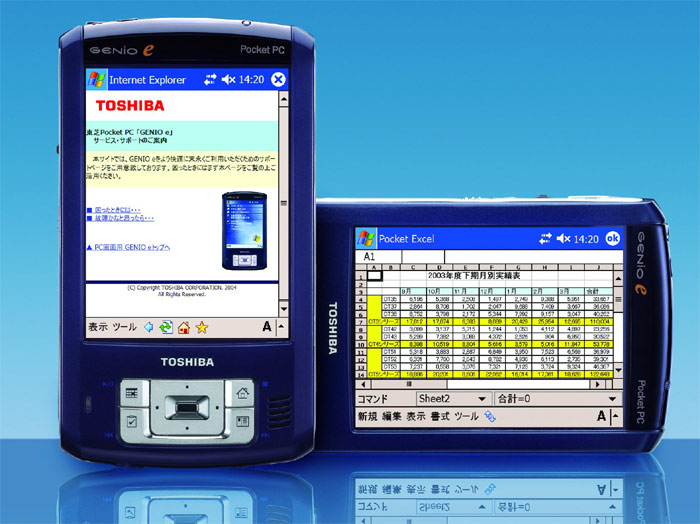Open the 合計=0 status dropdown

pyautogui.click(x=558, y=398)
